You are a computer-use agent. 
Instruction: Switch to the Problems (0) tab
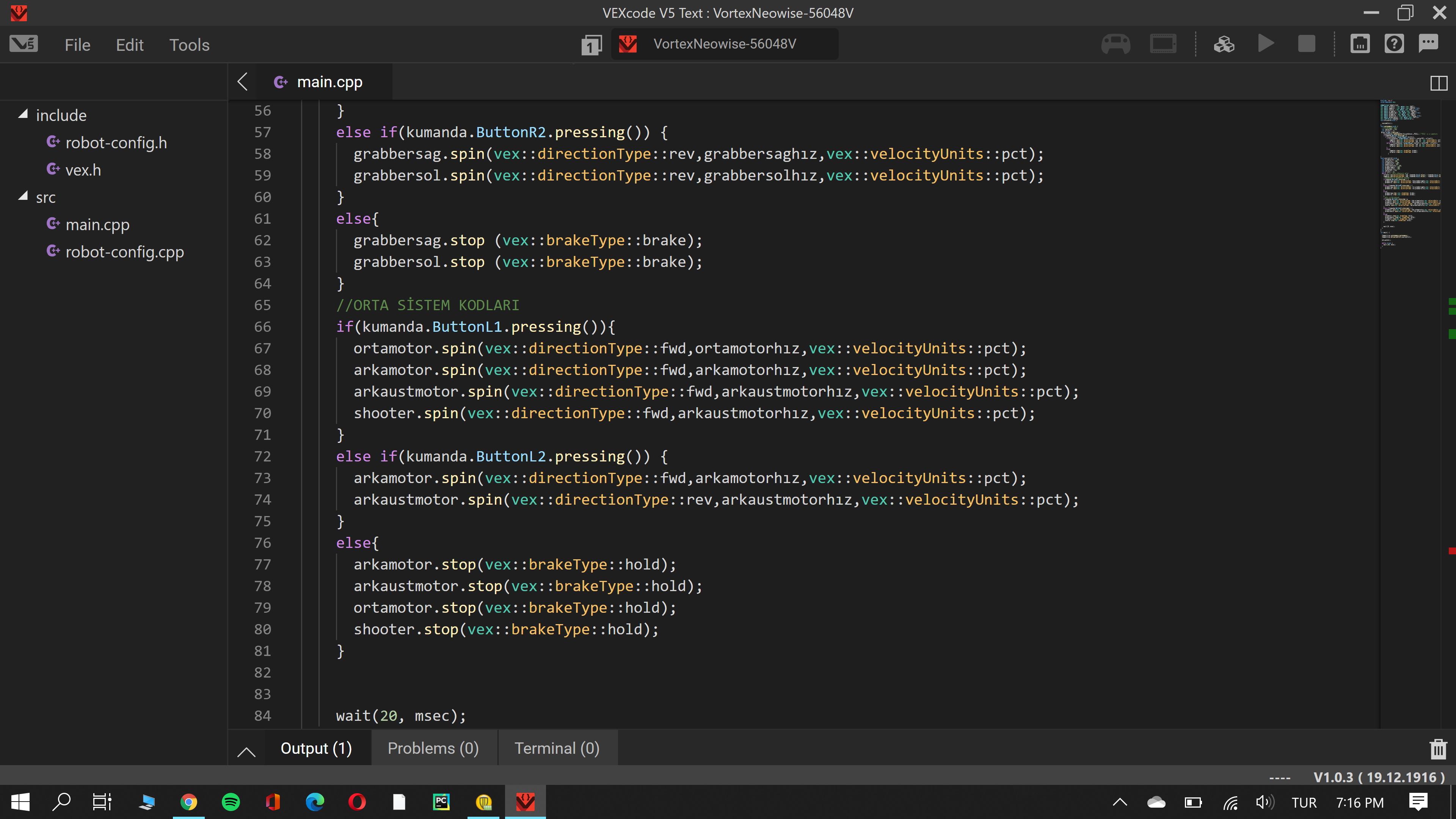(x=433, y=748)
